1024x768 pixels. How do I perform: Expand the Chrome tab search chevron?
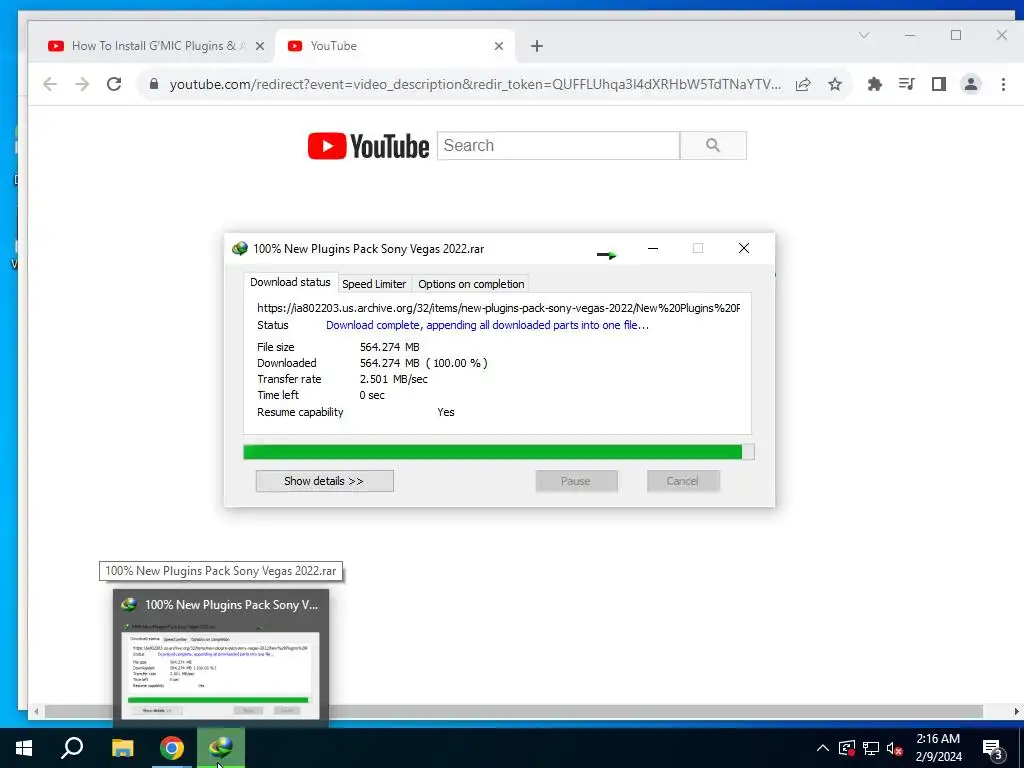click(864, 36)
